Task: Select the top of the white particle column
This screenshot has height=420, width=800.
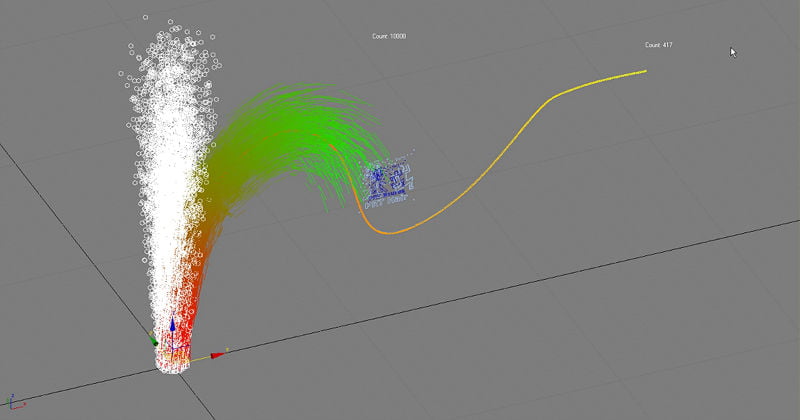Action: 165,40
